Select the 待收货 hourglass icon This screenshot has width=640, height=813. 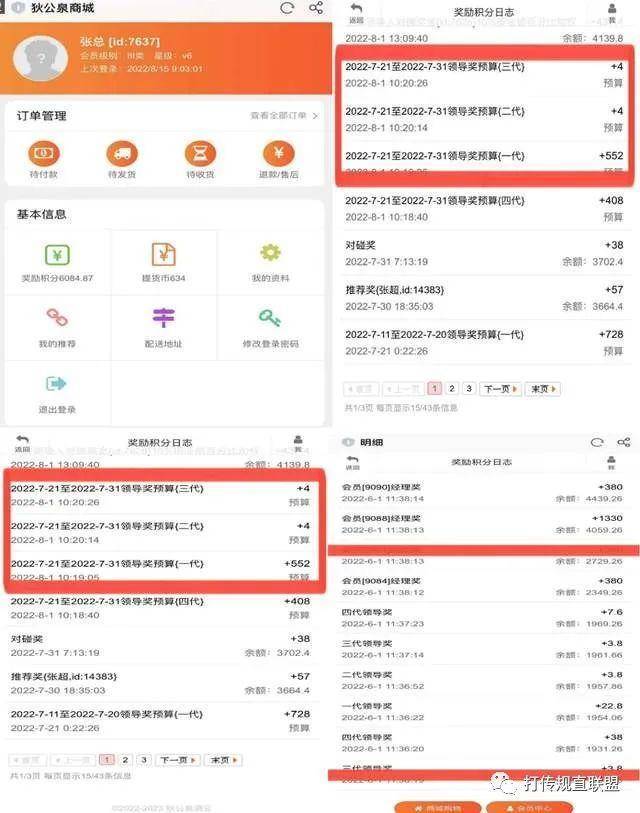(x=200, y=154)
